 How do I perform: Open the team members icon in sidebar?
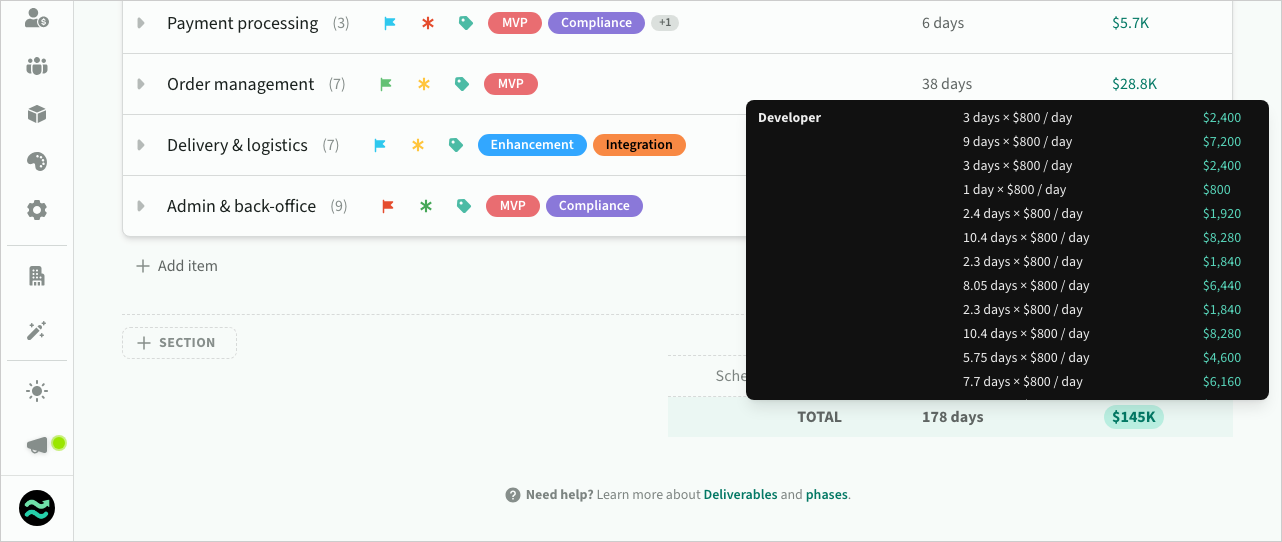click(x=37, y=67)
